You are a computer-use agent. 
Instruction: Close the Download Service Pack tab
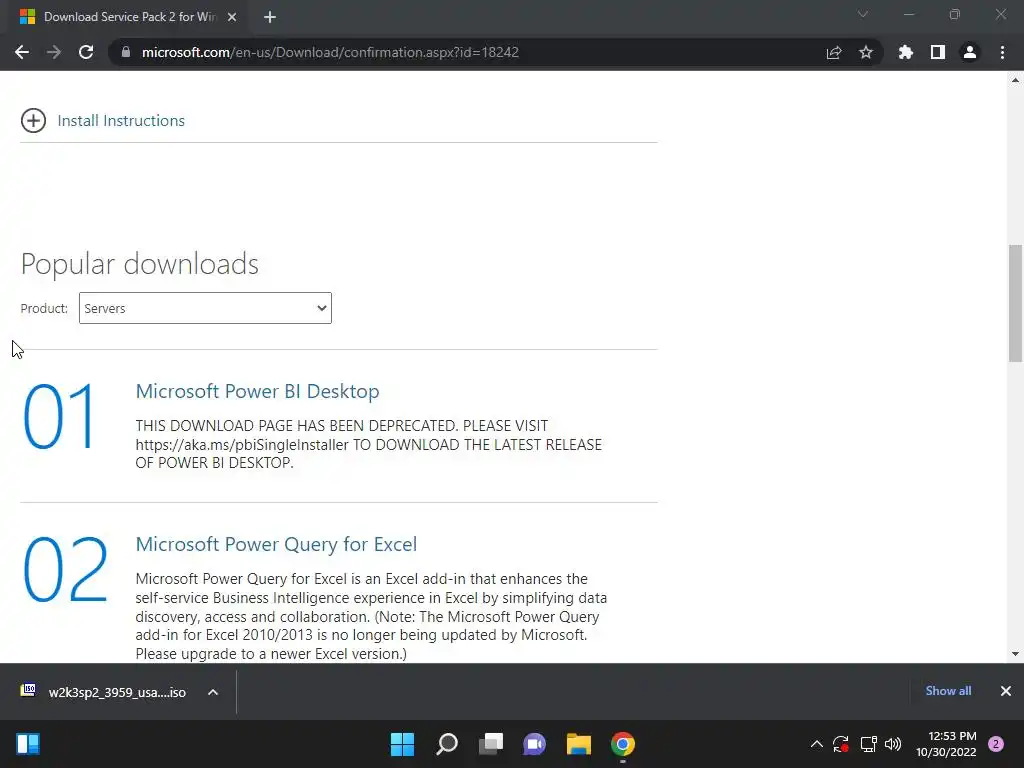click(x=232, y=17)
